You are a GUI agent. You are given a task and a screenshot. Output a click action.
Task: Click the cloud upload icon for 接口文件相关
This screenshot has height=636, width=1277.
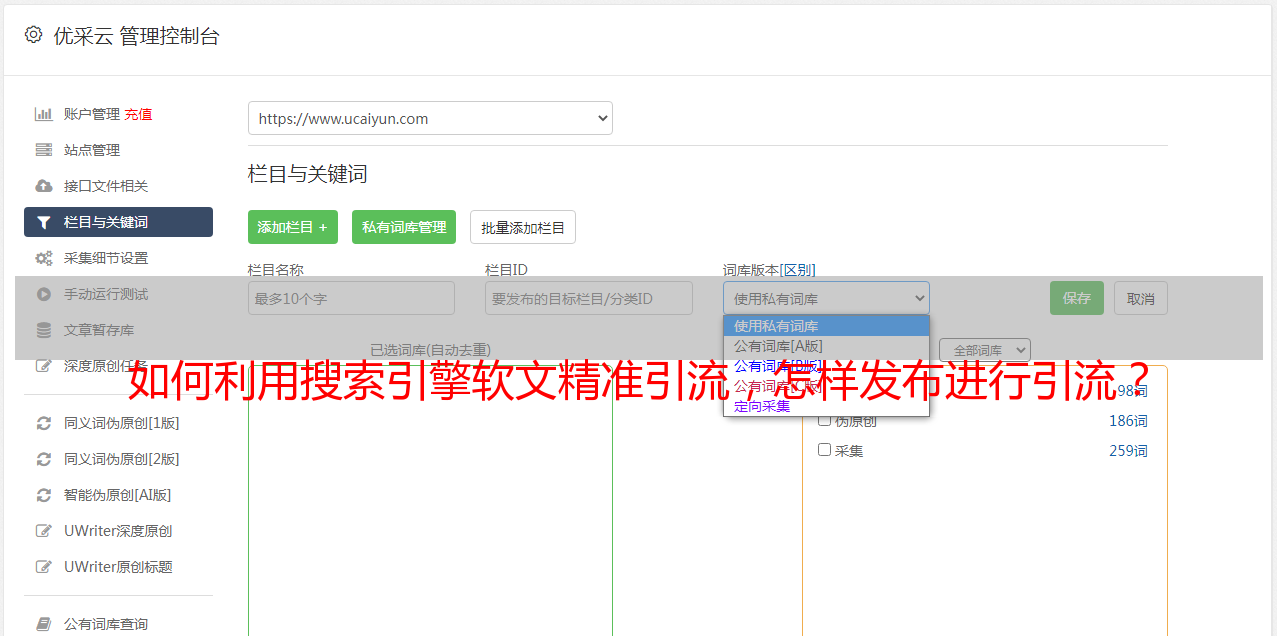click(44, 186)
